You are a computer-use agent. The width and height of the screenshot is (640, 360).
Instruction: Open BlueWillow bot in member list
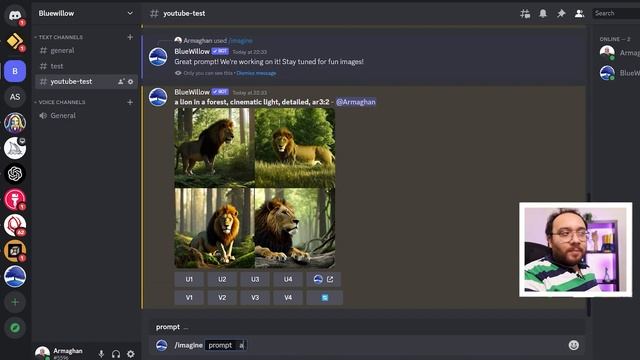[619, 73]
